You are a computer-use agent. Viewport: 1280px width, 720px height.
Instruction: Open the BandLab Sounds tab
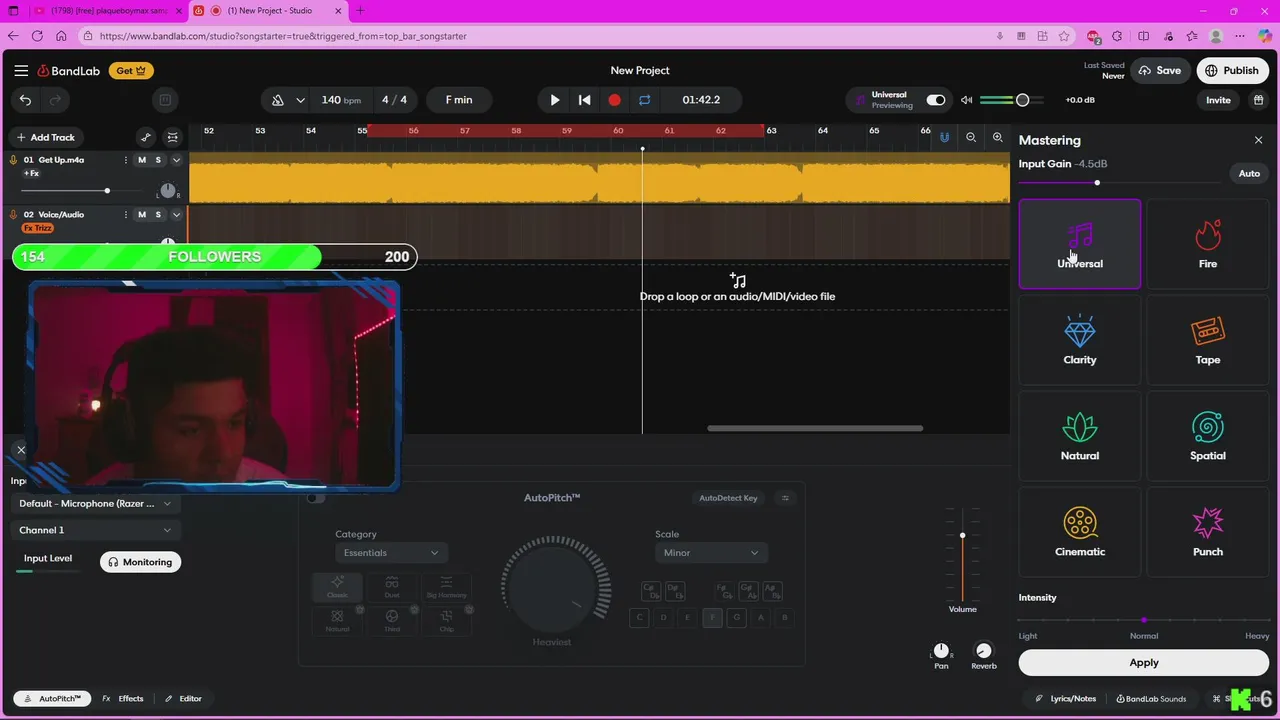click(1151, 698)
